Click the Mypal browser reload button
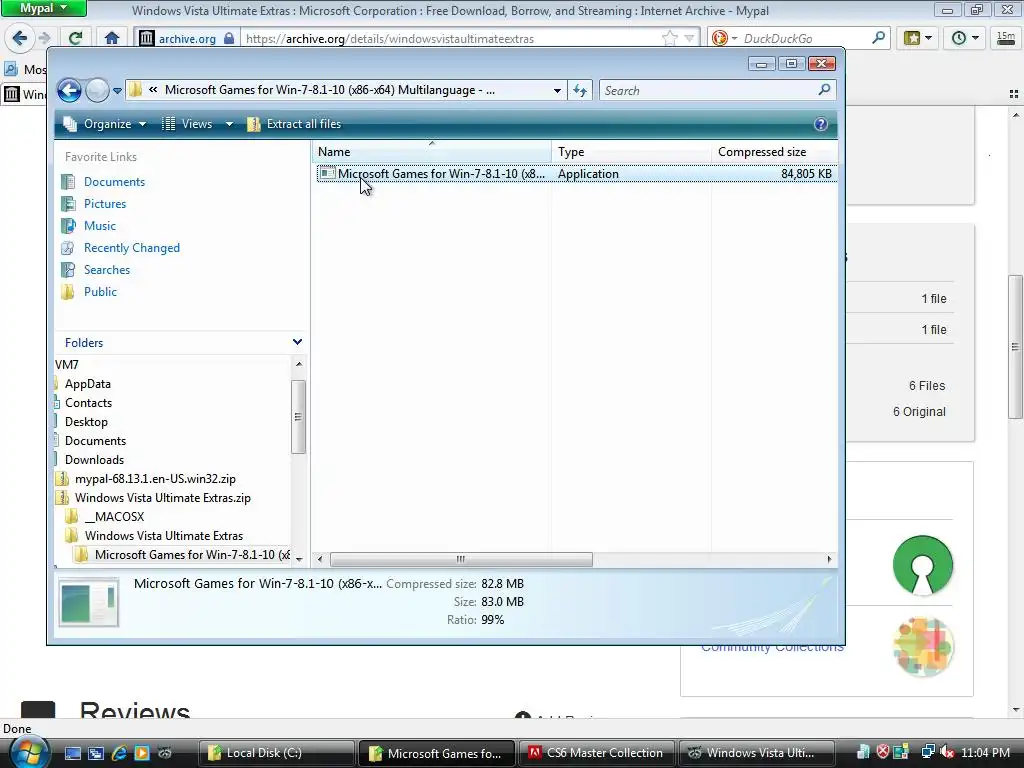This screenshot has height=768, width=1024. pyautogui.click(x=75, y=38)
